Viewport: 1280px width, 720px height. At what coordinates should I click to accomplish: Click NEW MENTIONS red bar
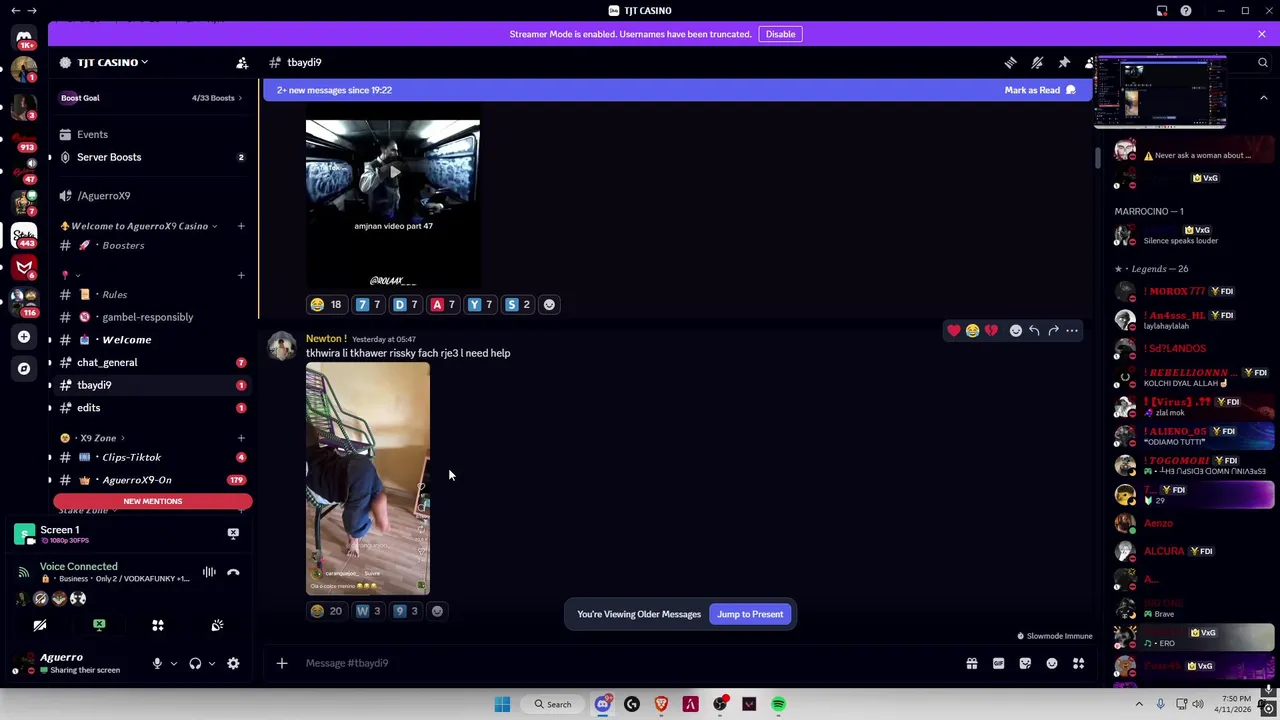tap(153, 501)
